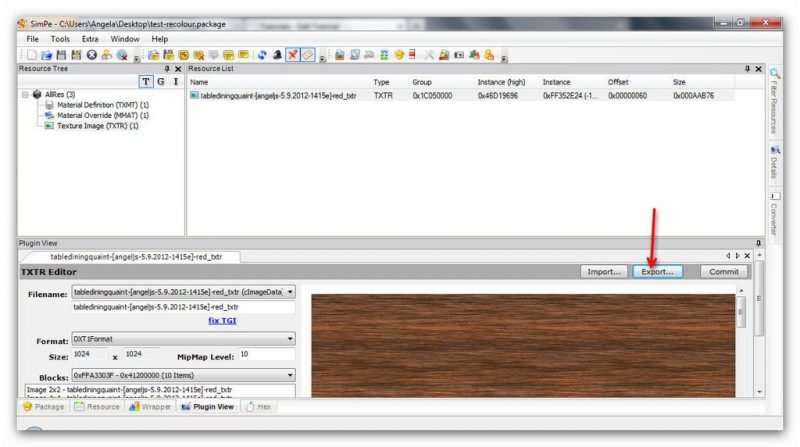Screen dimensions: 800x447
Task: Click the red_txtr document tab in Plugin View
Action: (136, 257)
